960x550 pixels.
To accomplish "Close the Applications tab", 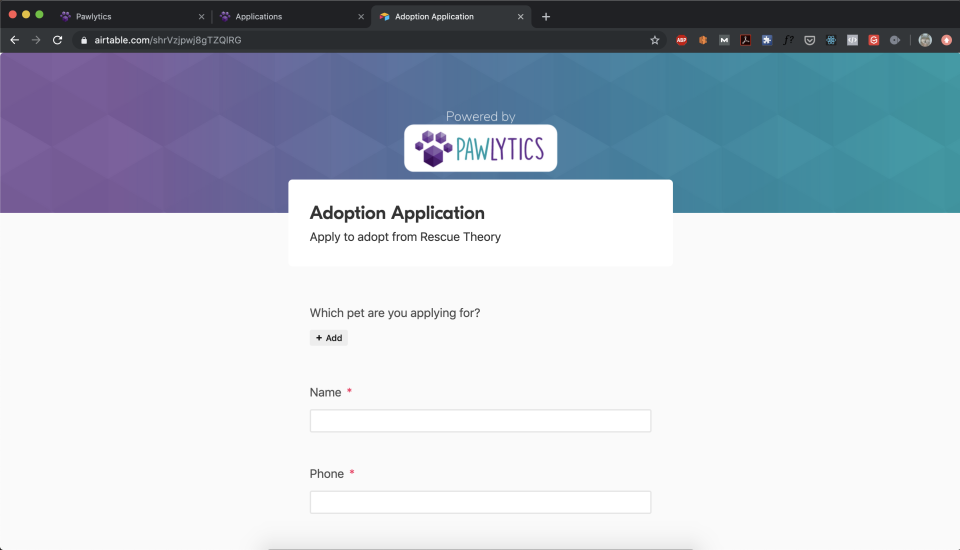I will click(361, 17).
